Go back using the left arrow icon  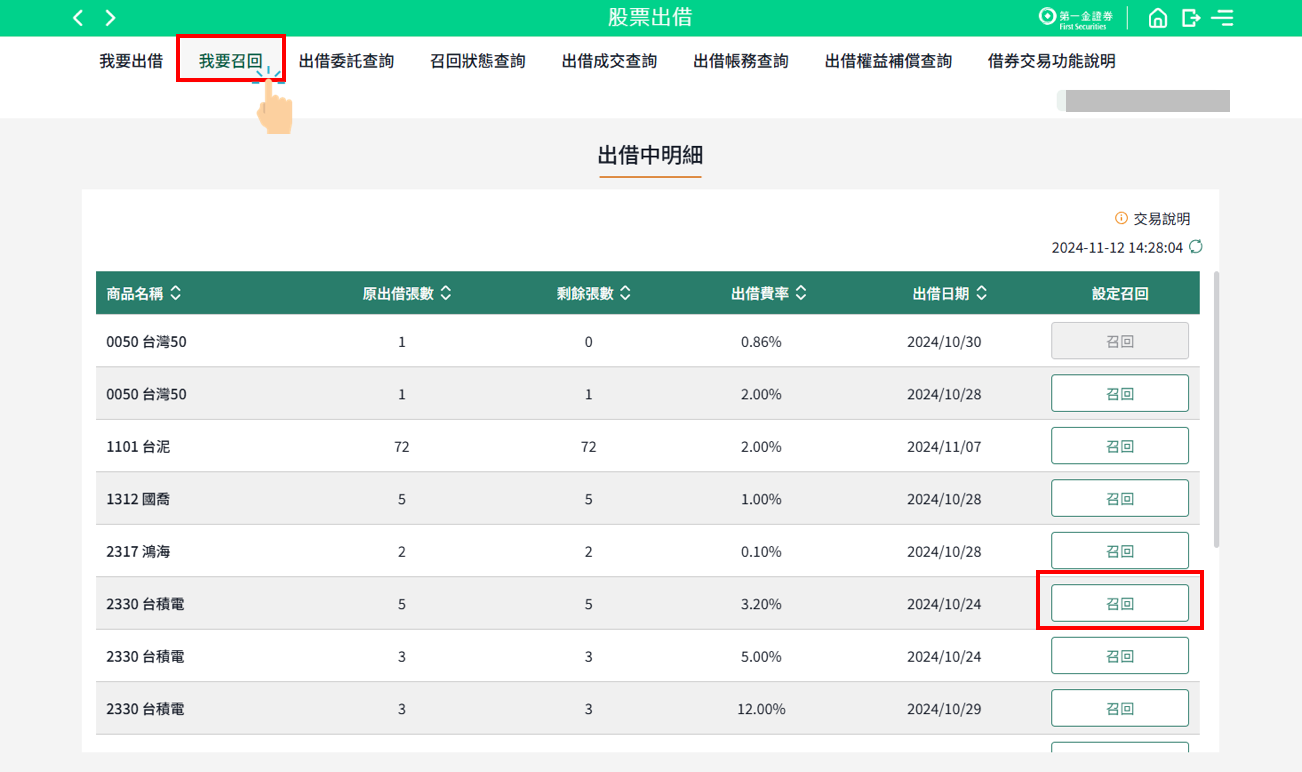[x=78, y=18]
